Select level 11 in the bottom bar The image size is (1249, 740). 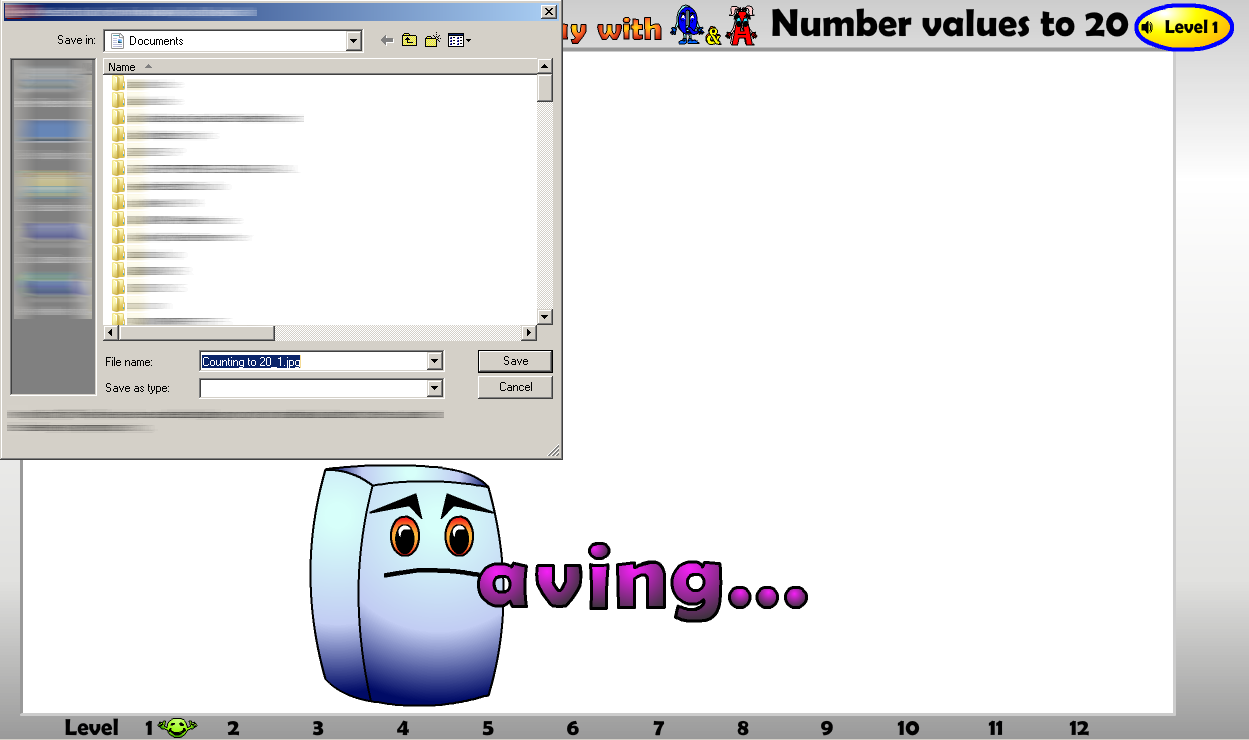(995, 728)
